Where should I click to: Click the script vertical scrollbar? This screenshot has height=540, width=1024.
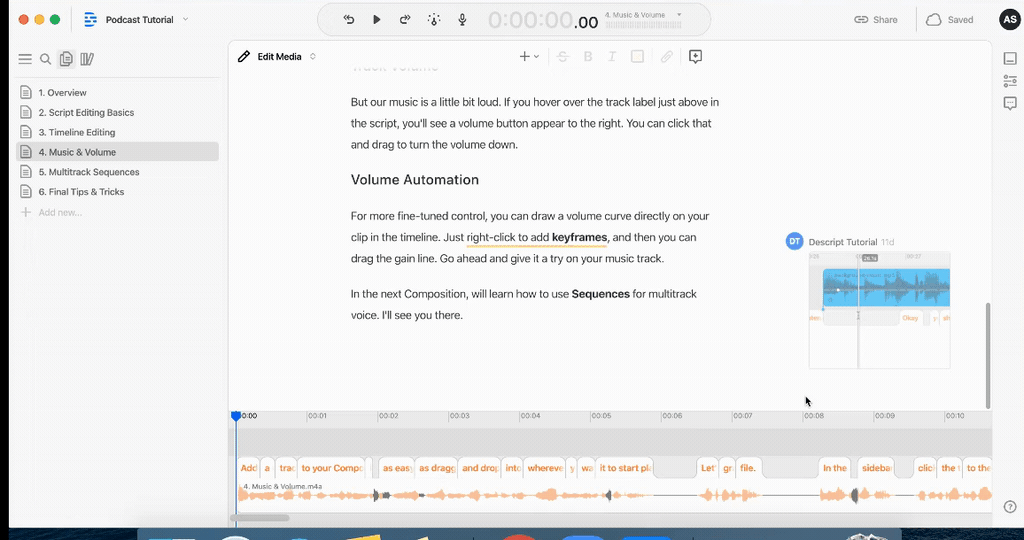[987, 355]
